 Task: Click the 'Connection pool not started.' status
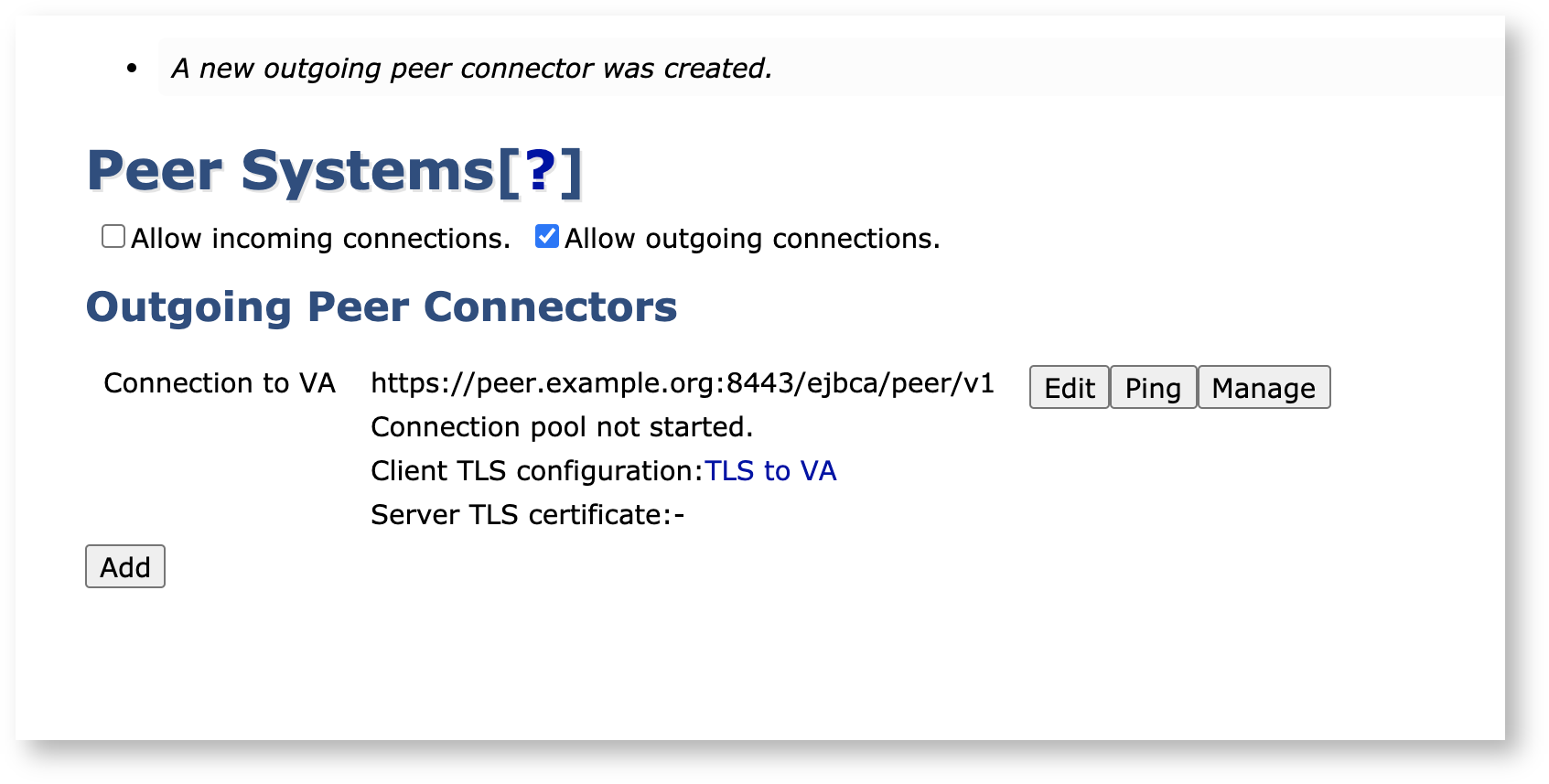[562, 427]
